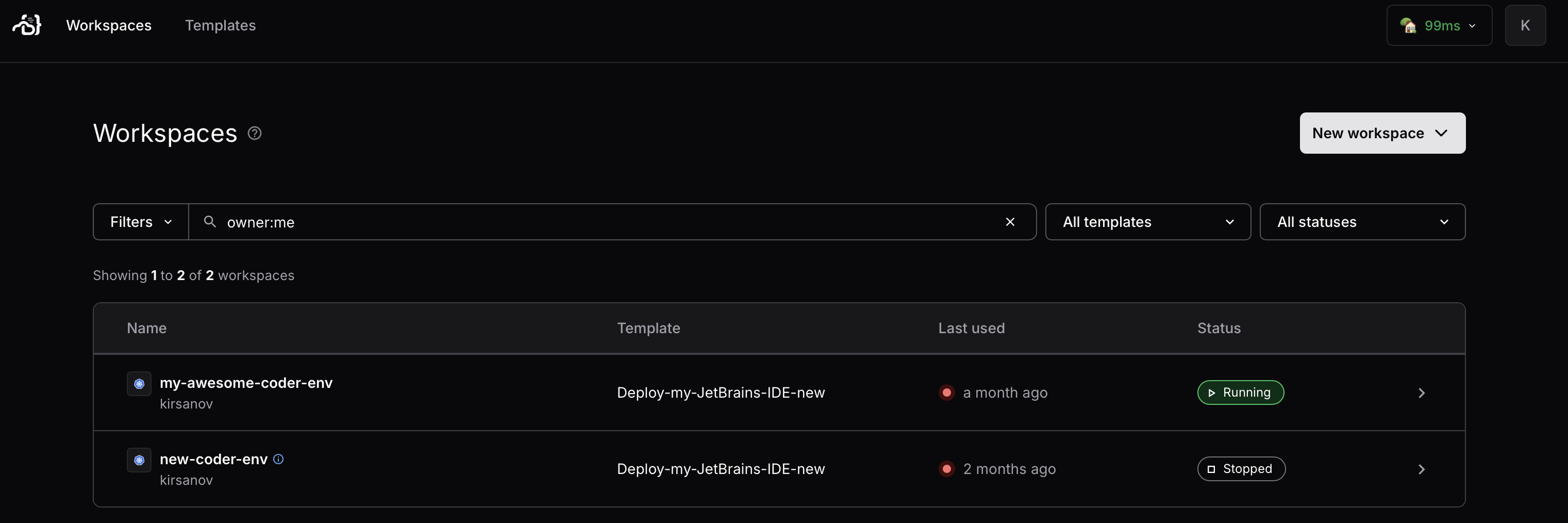Click the Stopped status badge
The image size is (1568, 523).
(x=1241, y=469)
